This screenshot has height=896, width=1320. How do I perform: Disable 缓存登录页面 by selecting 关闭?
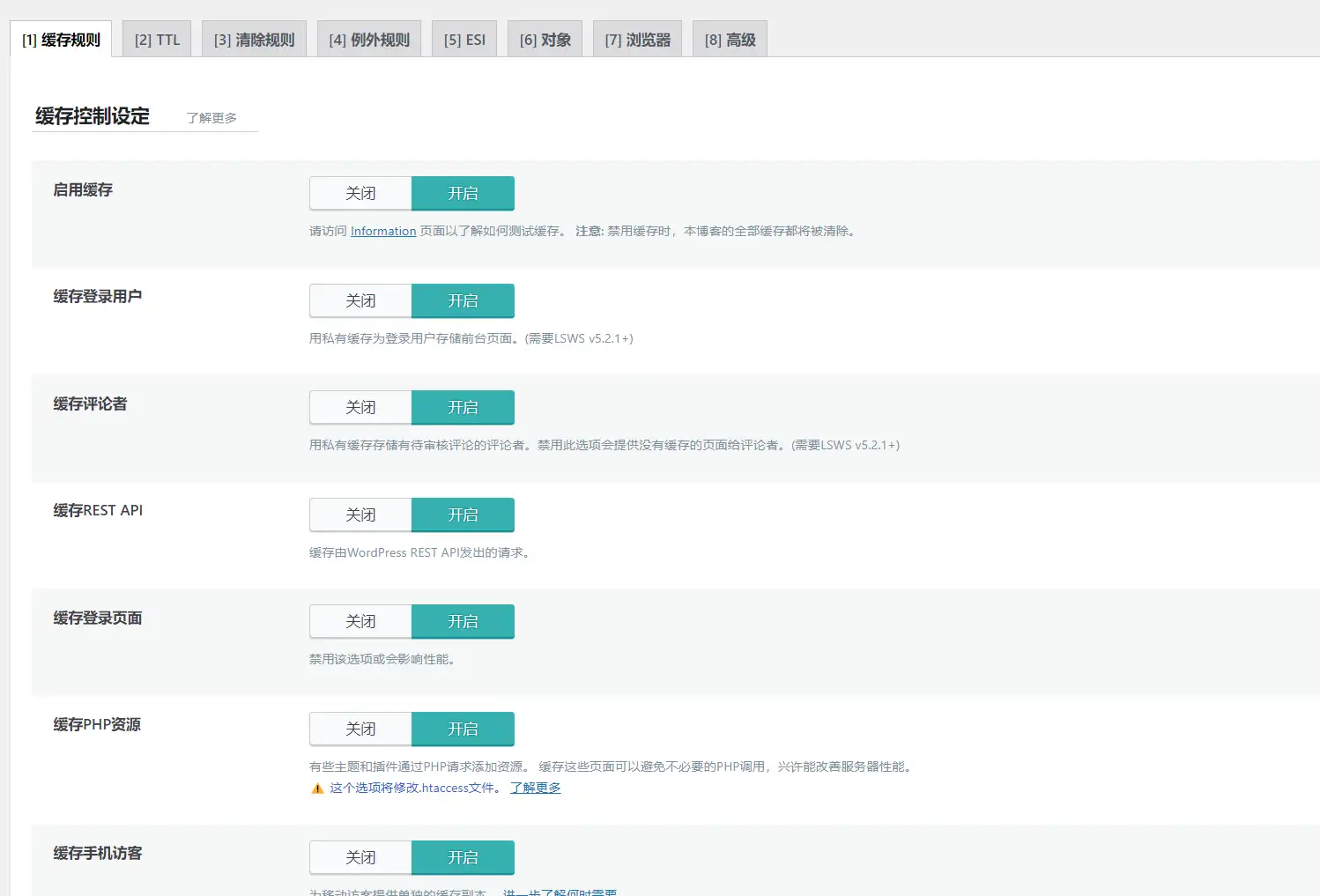(x=360, y=622)
